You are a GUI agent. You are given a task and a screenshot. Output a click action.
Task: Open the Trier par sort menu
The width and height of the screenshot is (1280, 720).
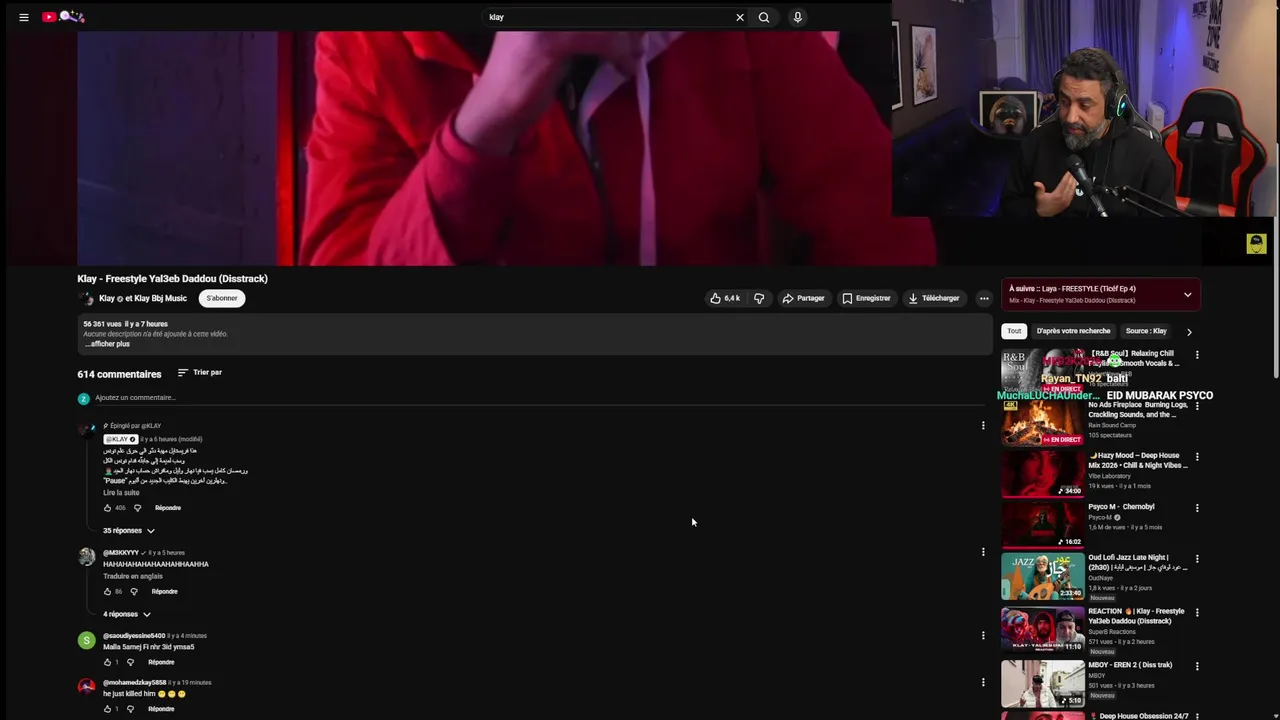200,372
